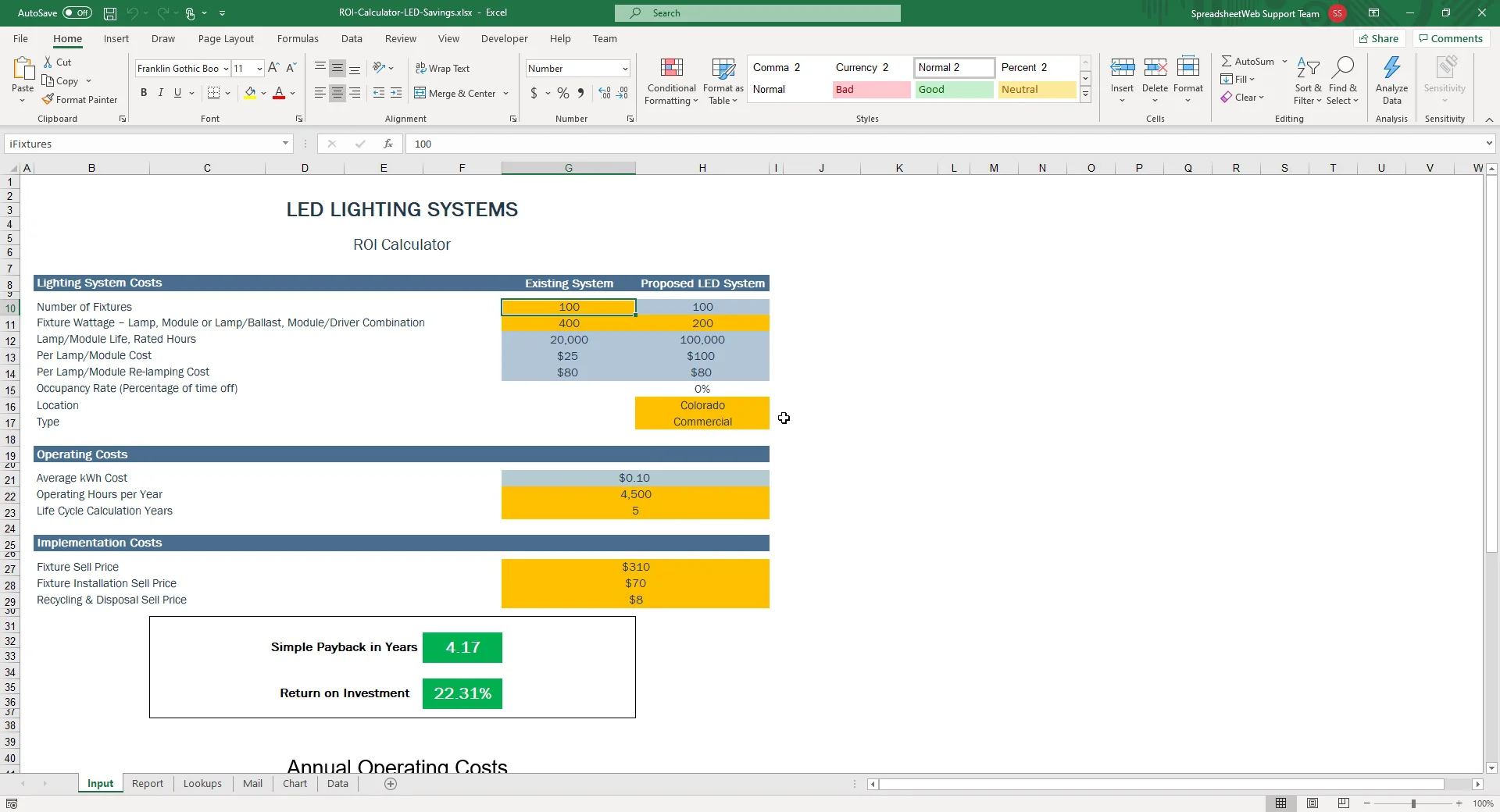Apply Percent Style format
The image size is (1500, 812).
[x=562, y=93]
